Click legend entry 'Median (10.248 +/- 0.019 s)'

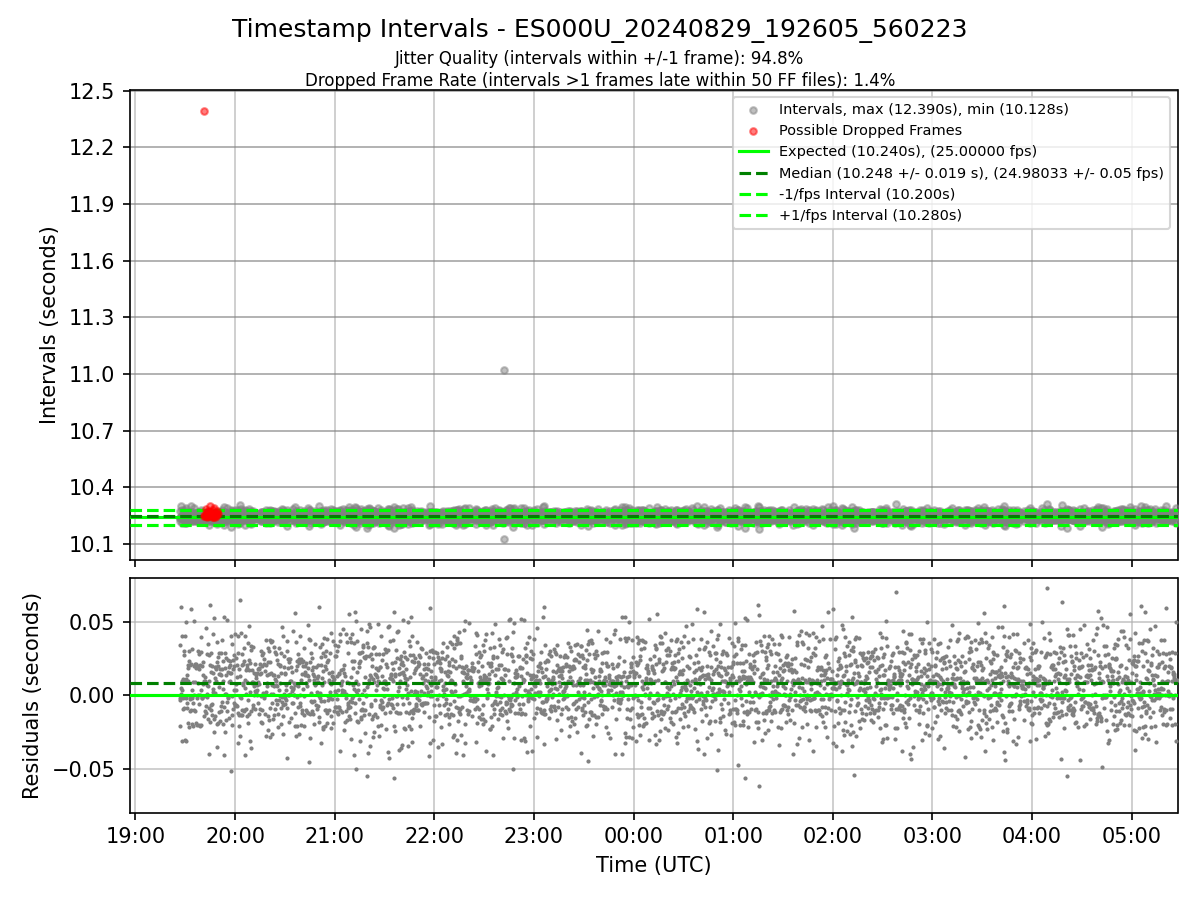971,173
